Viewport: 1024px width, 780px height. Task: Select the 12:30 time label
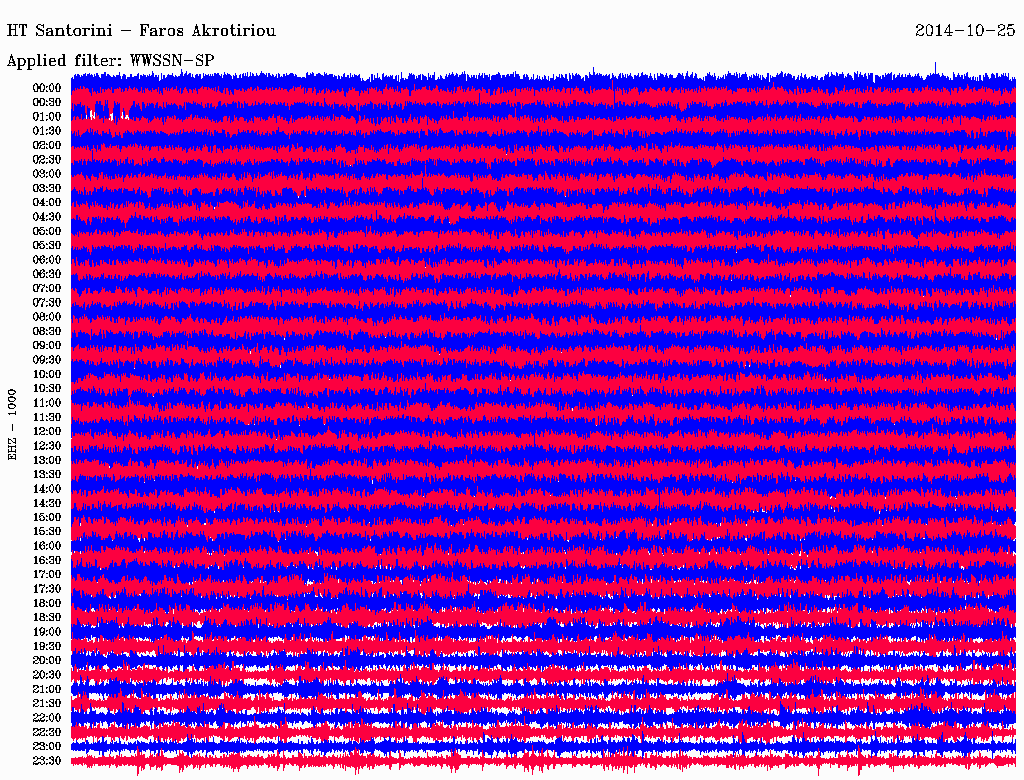point(47,446)
